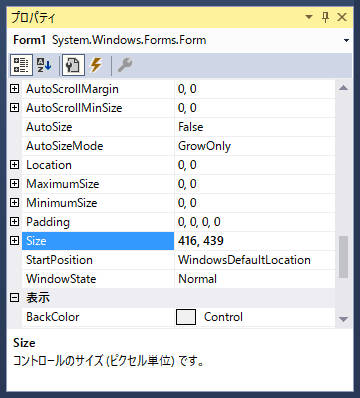360x398 pixels.
Task: Click the scrollbar down arrow
Action: (x=343, y=319)
